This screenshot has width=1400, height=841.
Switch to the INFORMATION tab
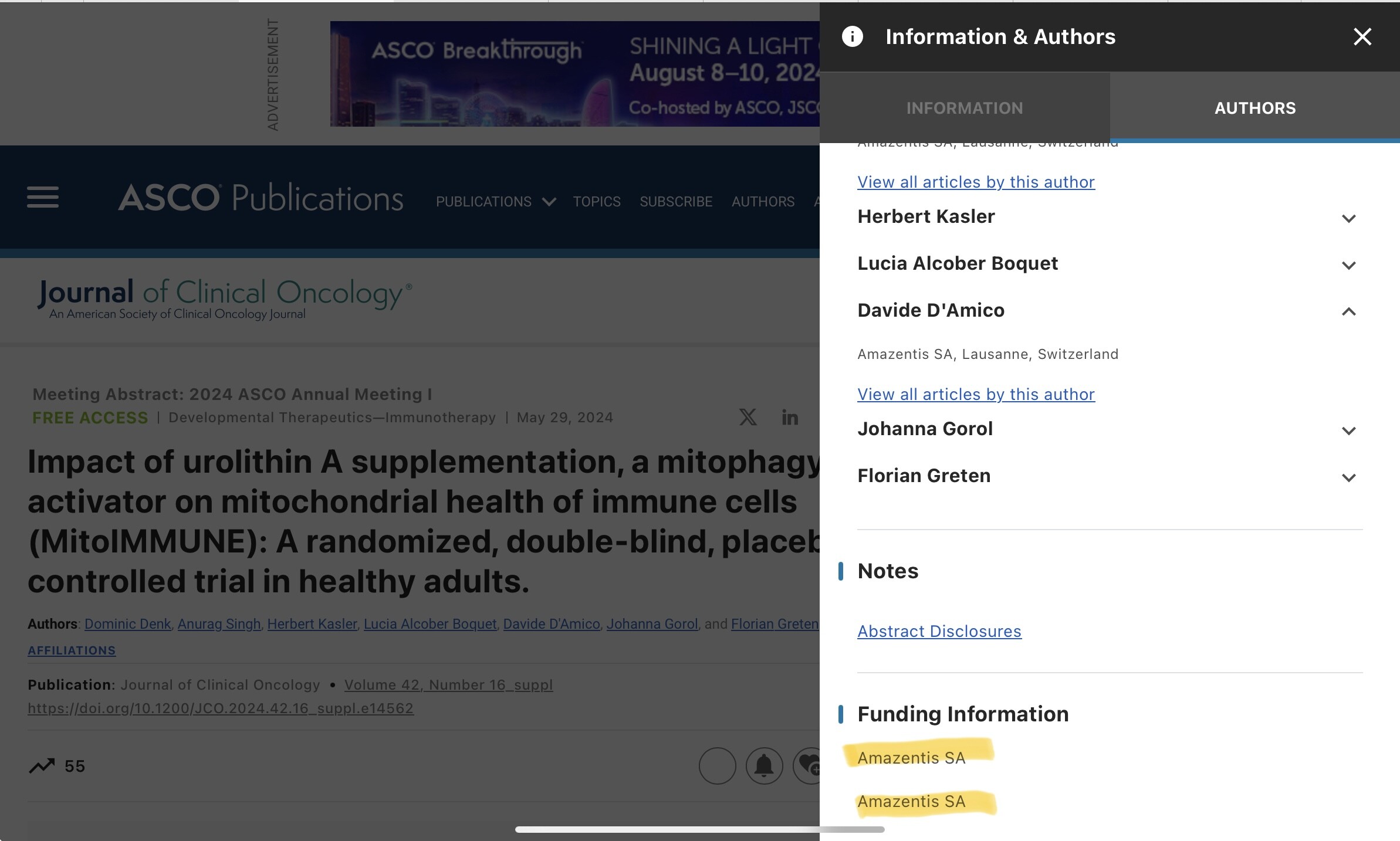tap(965, 108)
